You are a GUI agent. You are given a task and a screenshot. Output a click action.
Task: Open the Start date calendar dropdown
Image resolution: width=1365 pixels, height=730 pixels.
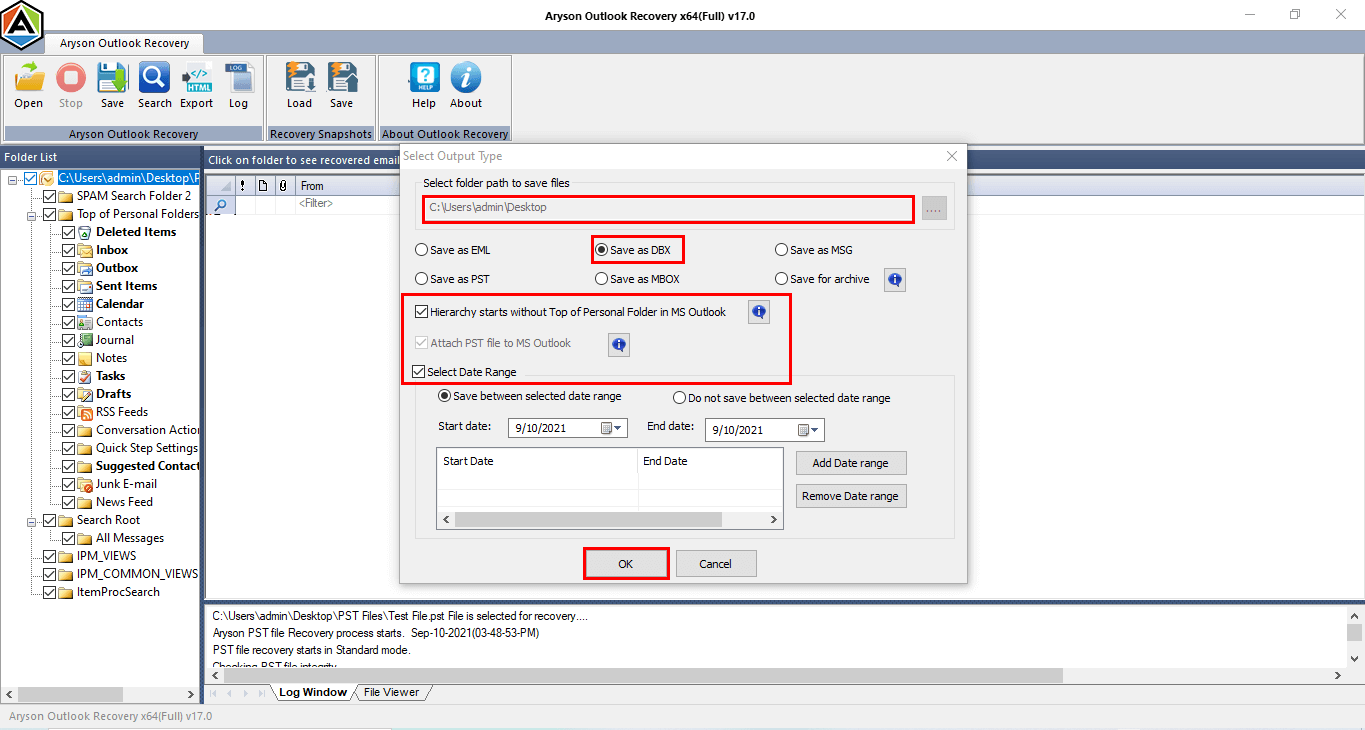click(613, 429)
